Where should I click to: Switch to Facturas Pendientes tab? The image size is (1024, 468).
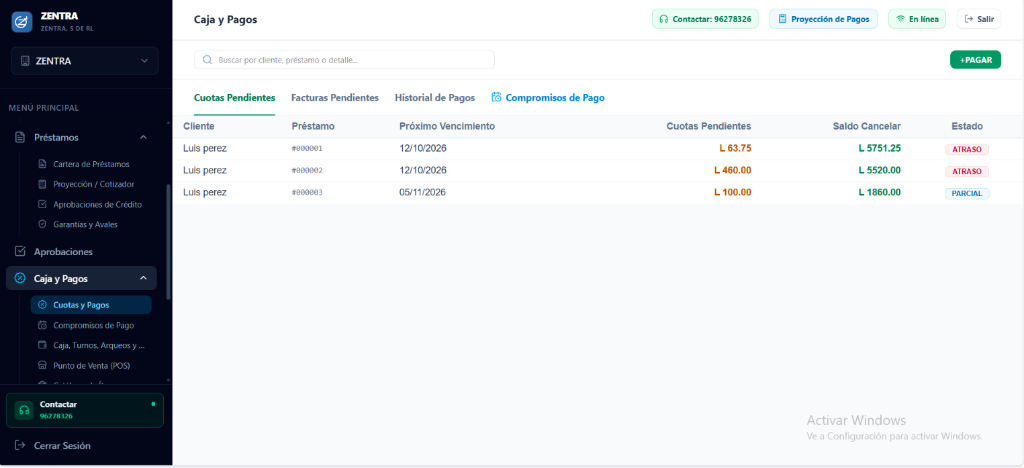[335, 98]
